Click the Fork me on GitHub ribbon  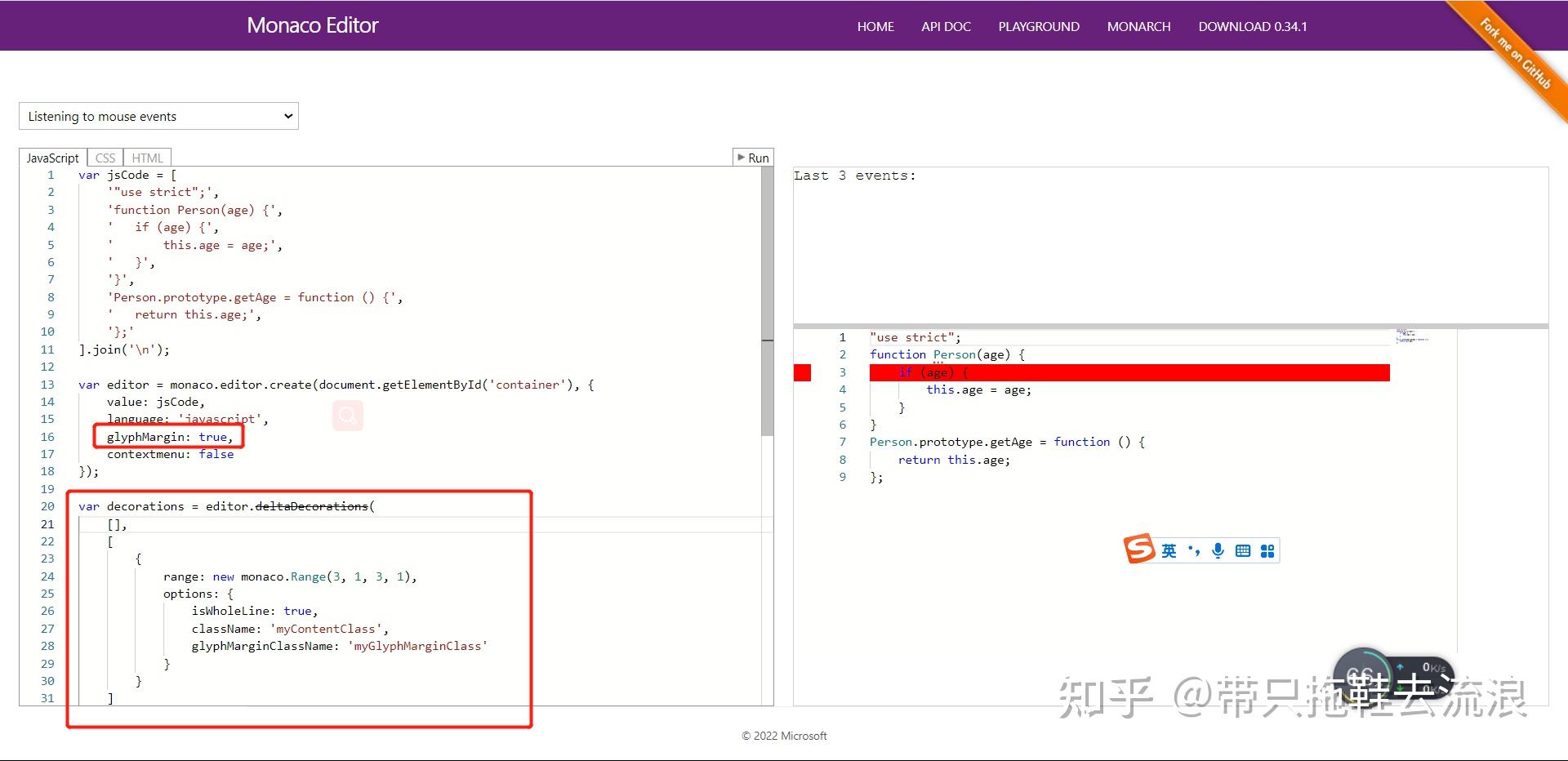[1515, 53]
